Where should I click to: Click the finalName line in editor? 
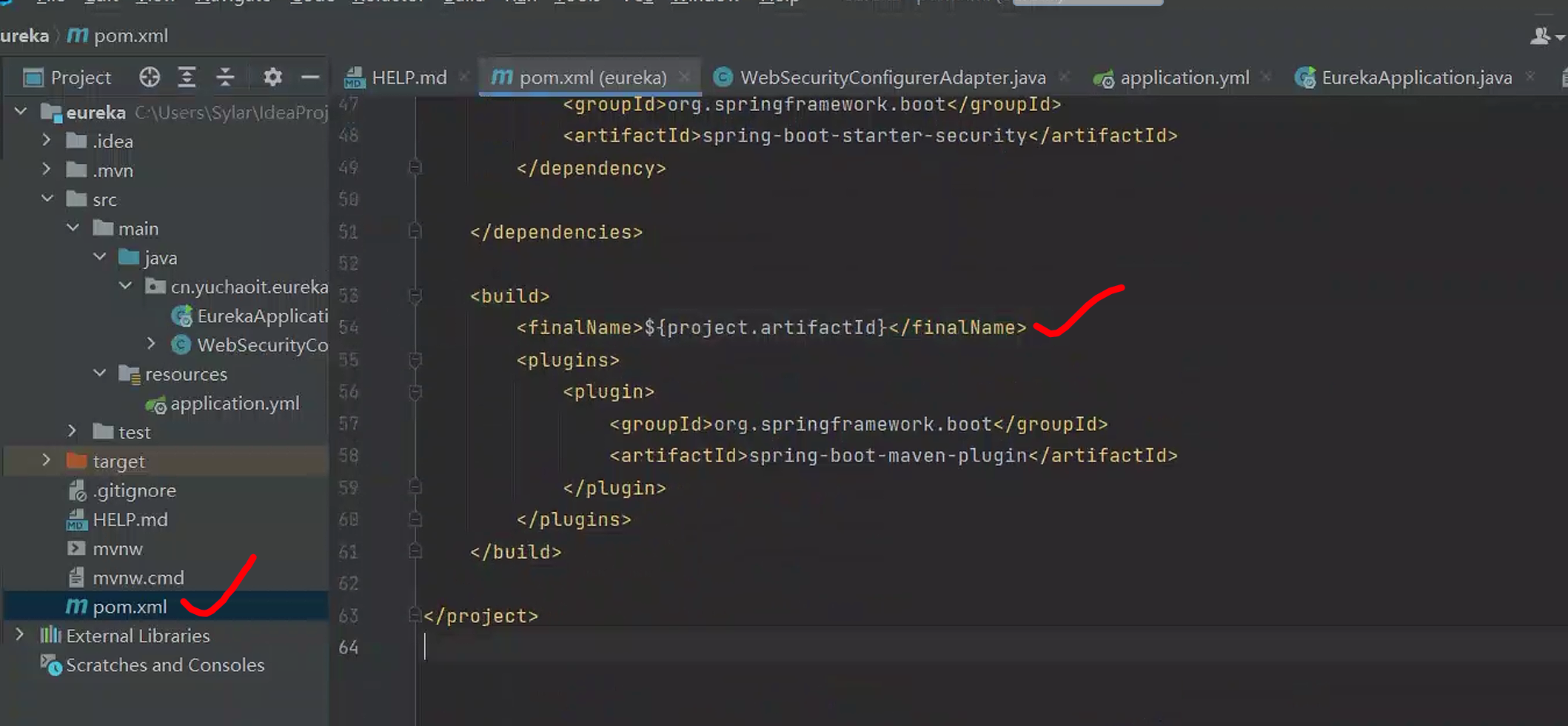(x=770, y=327)
